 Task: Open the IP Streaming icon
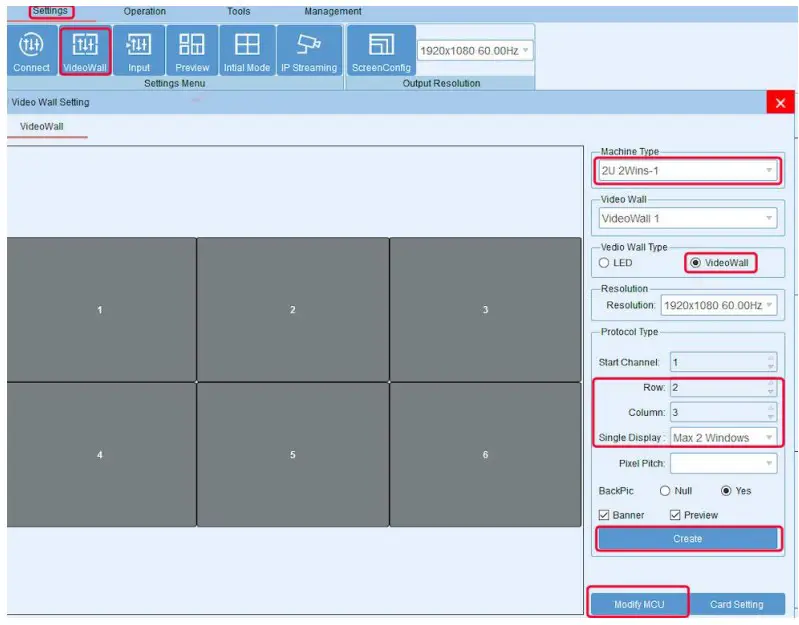(309, 50)
